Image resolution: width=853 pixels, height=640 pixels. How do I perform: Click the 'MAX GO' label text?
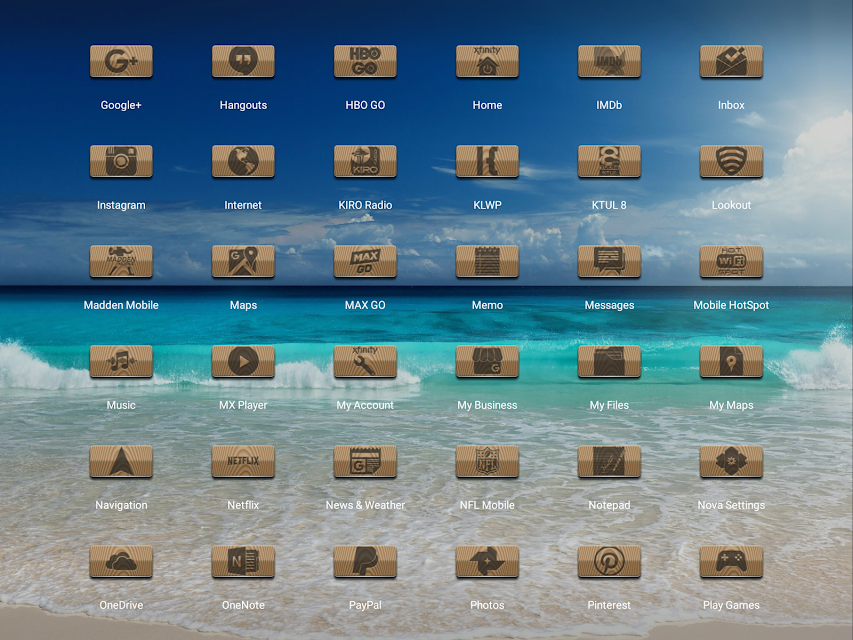click(365, 305)
